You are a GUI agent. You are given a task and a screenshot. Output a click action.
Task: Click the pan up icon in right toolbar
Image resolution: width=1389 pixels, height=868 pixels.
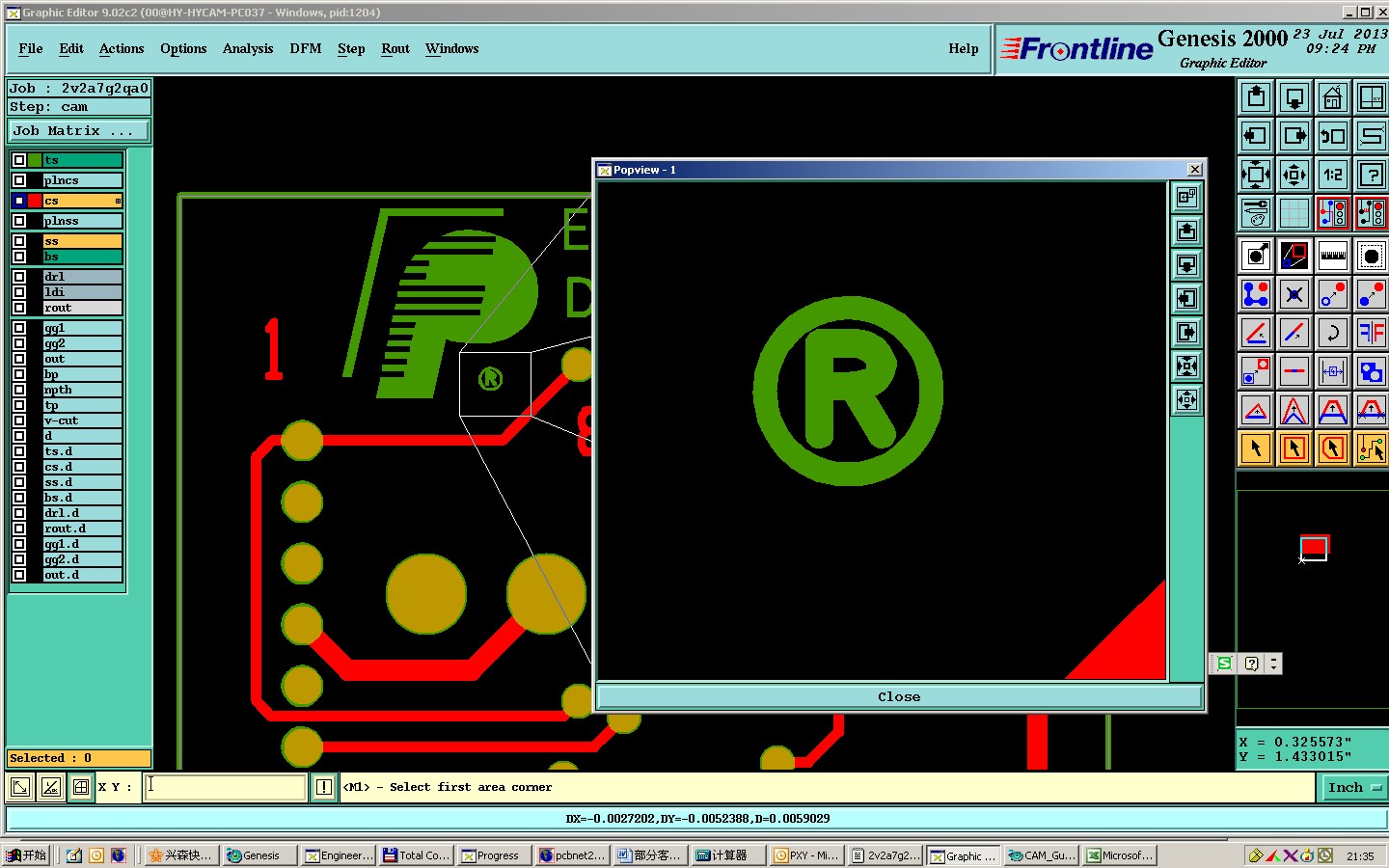[1256, 97]
